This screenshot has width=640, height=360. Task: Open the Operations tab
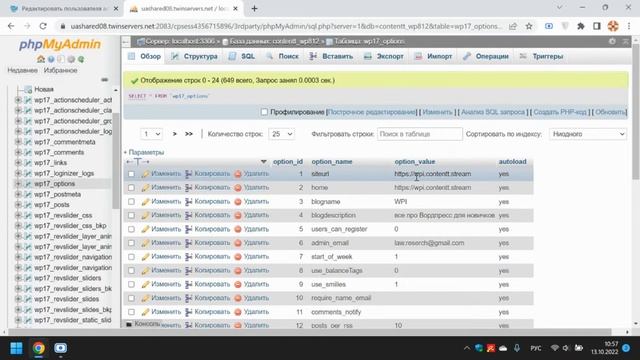[486, 56]
